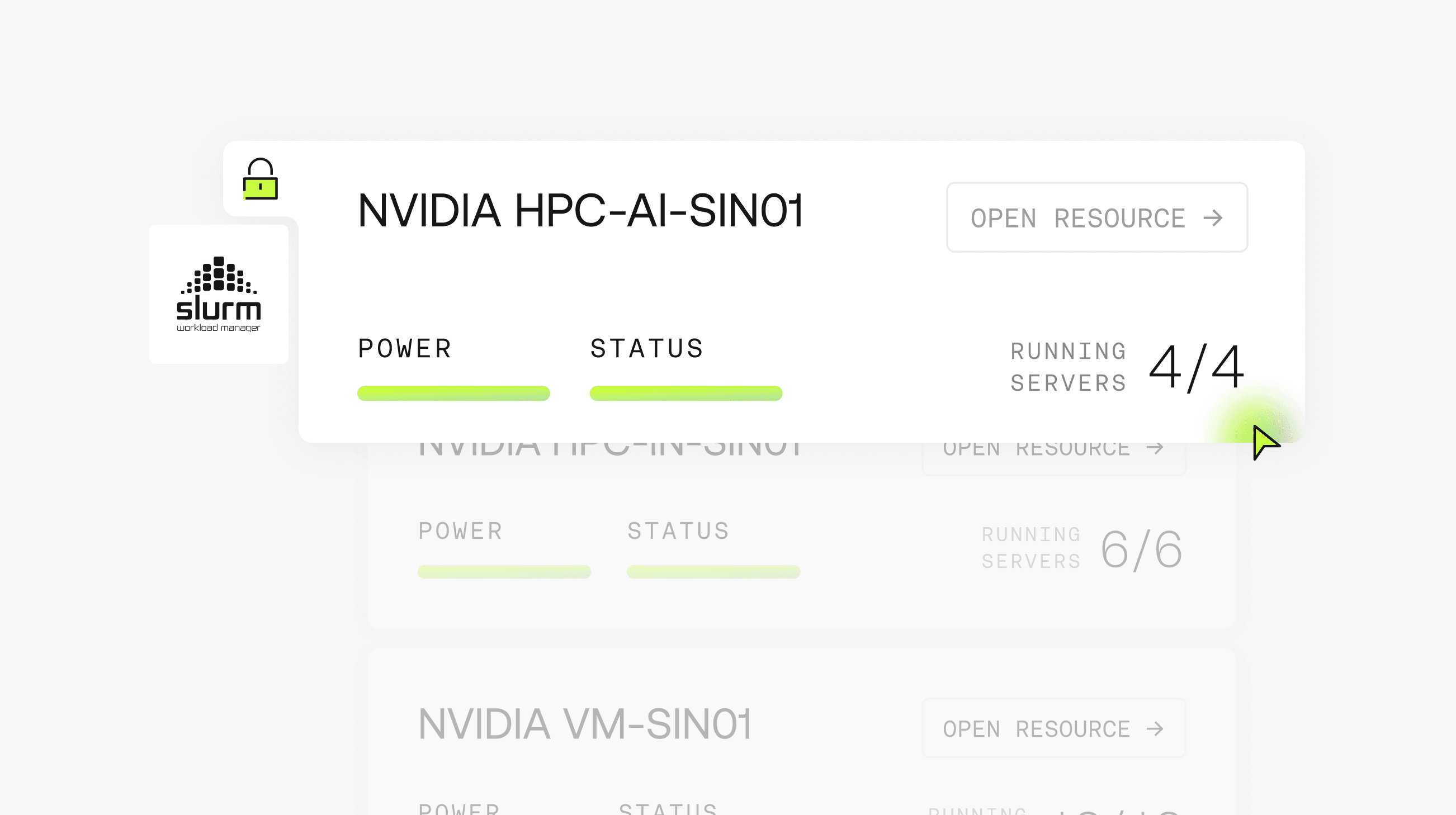
Task: Click the faded Status bar showing 6/6 servers
Action: coord(713,571)
